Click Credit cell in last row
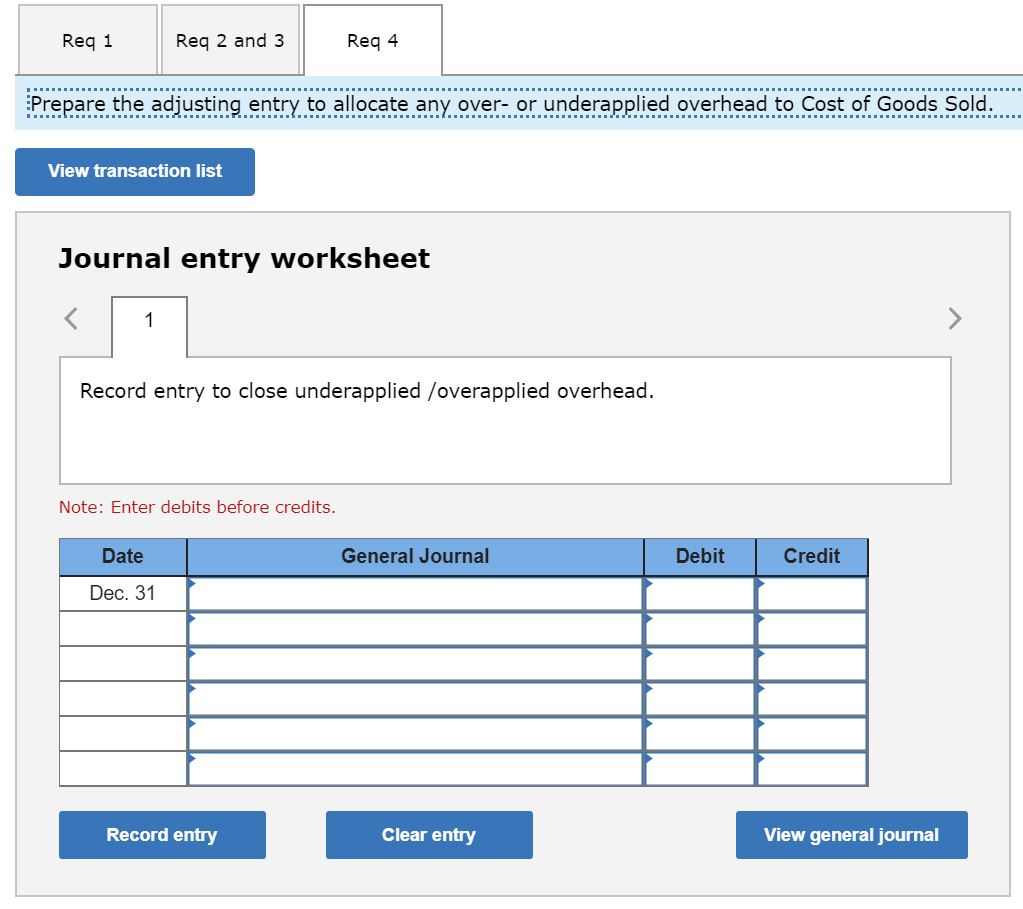The width and height of the screenshot is (1023, 909). 812,769
